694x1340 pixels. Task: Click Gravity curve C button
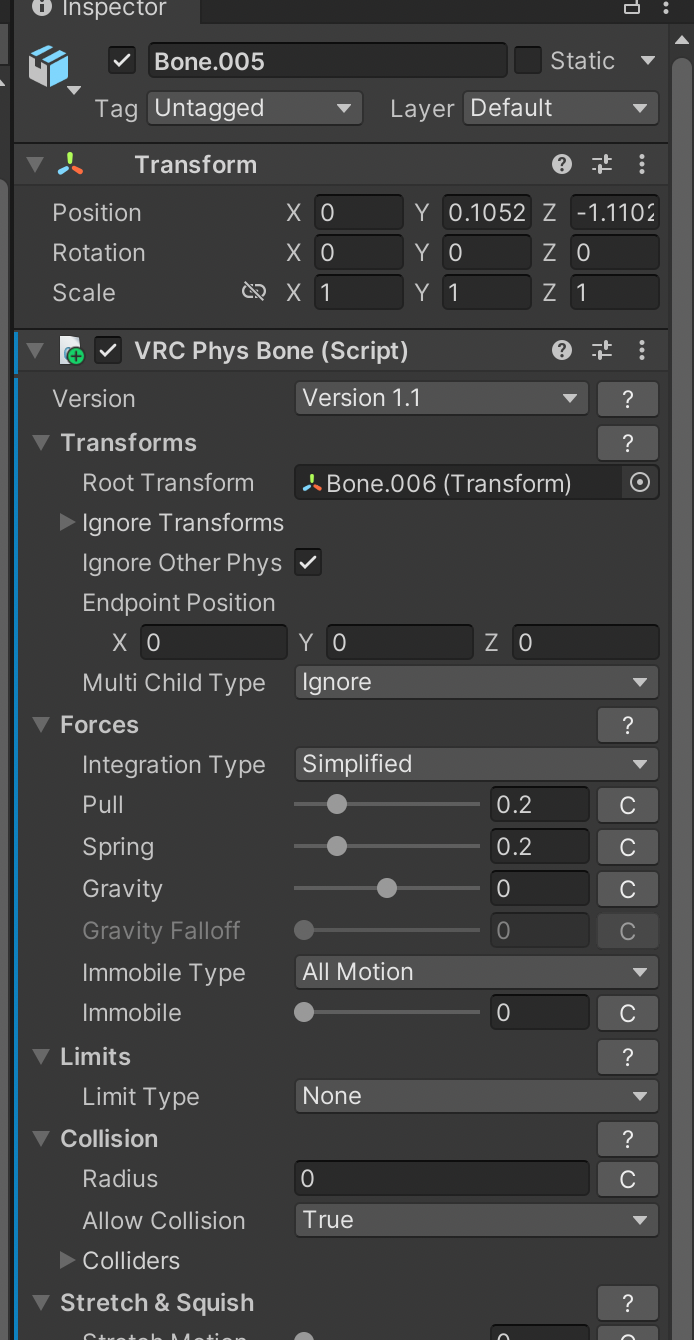click(628, 889)
